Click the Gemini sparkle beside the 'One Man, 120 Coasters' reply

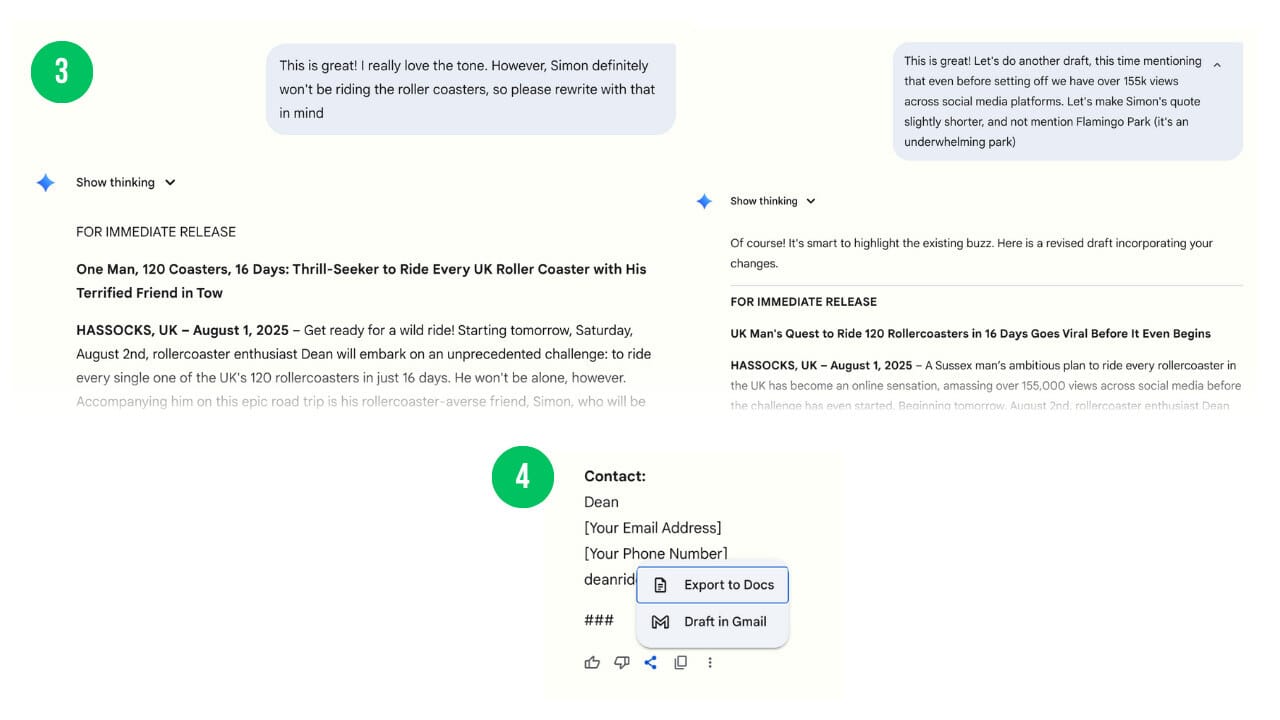coord(46,183)
